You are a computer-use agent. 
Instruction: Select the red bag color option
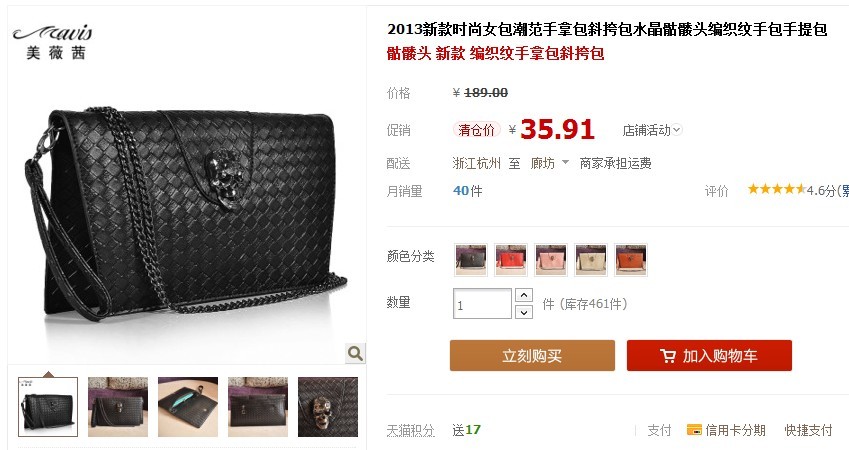(x=511, y=259)
